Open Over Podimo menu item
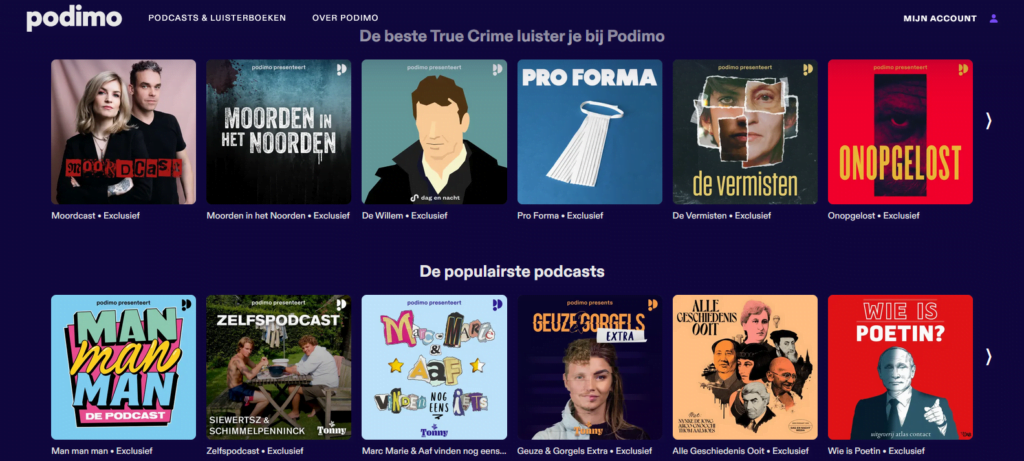This screenshot has height=461, width=1024. click(x=345, y=18)
